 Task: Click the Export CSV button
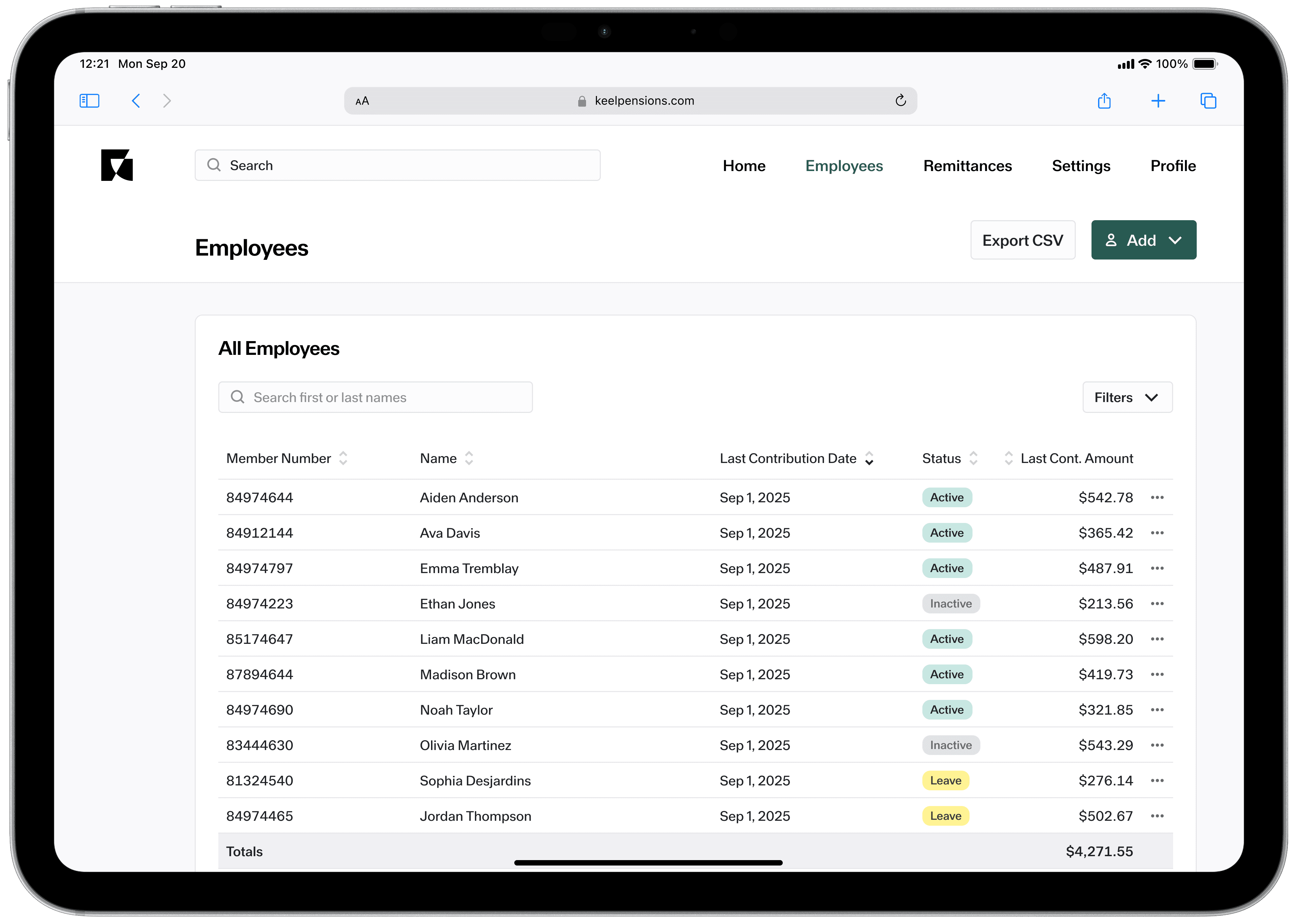pyautogui.click(x=1022, y=240)
